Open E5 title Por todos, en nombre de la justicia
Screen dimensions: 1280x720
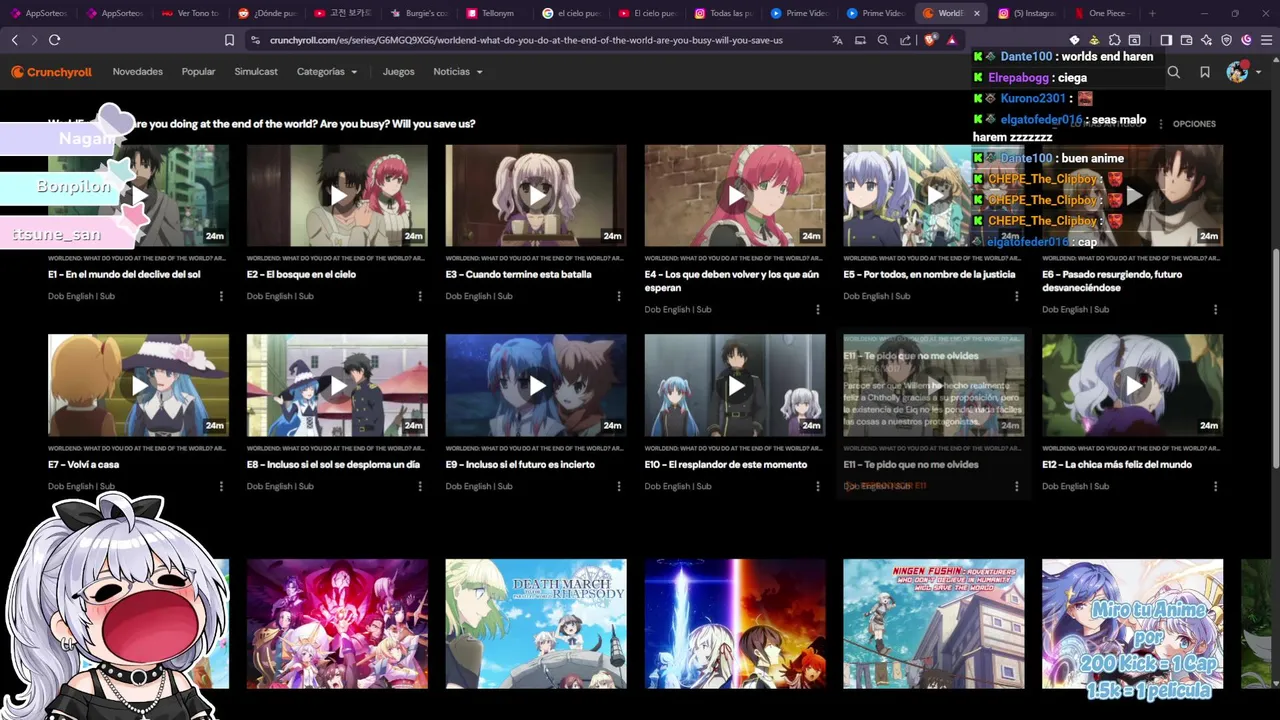pyautogui.click(x=929, y=274)
